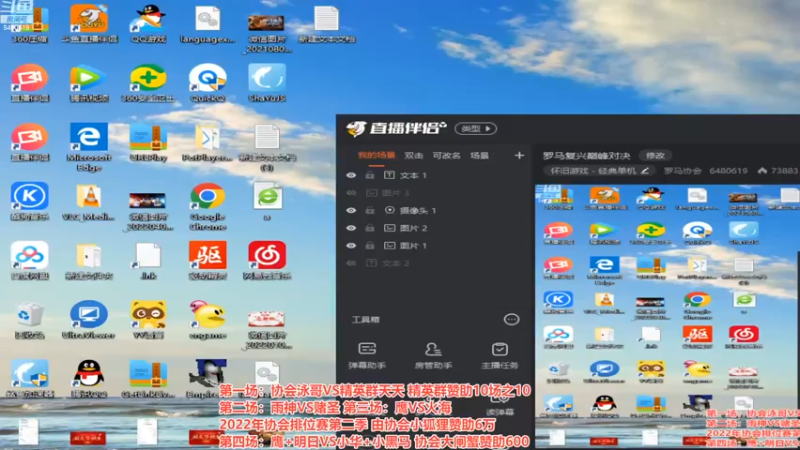Click the stream title 罗马复兴巅峰对决

[586, 156]
